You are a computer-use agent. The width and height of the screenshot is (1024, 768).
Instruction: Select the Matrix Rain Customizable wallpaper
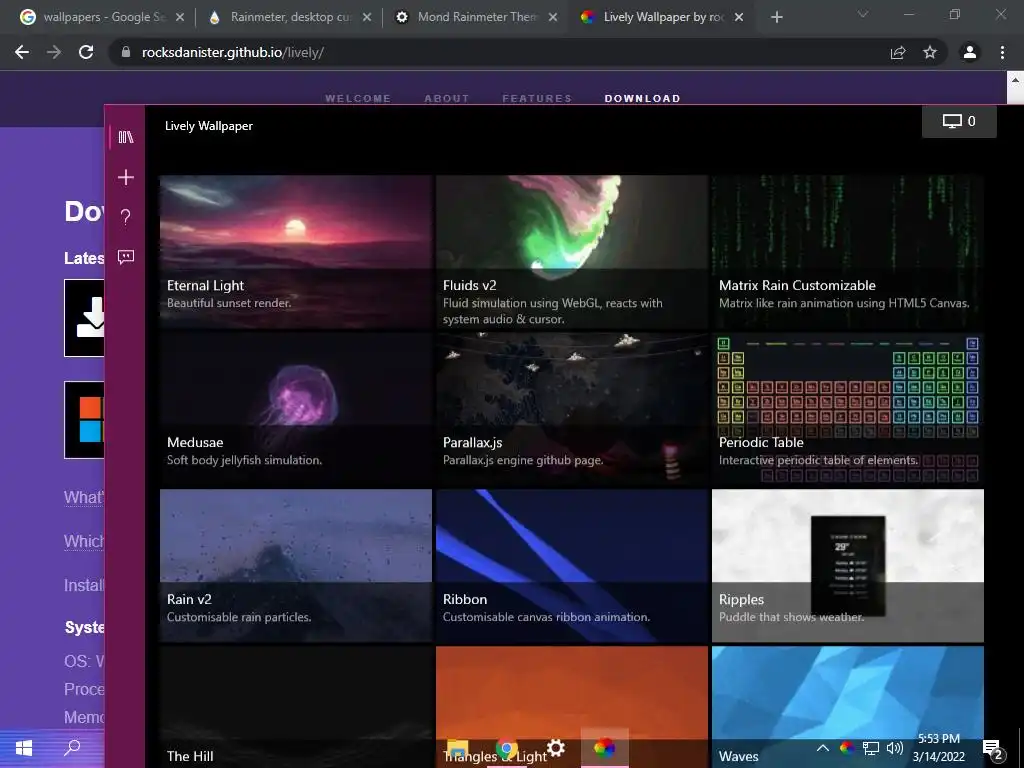coord(848,251)
